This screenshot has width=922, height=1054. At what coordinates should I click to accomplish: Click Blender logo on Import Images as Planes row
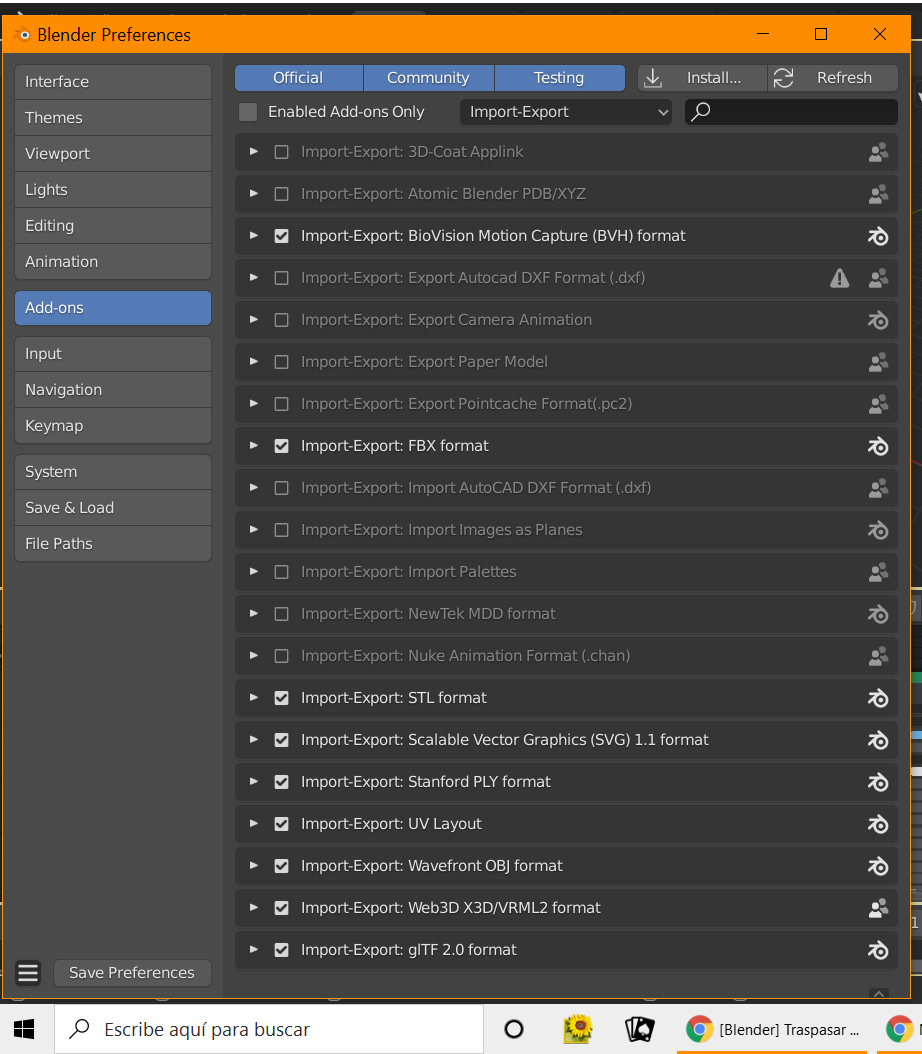(878, 530)
